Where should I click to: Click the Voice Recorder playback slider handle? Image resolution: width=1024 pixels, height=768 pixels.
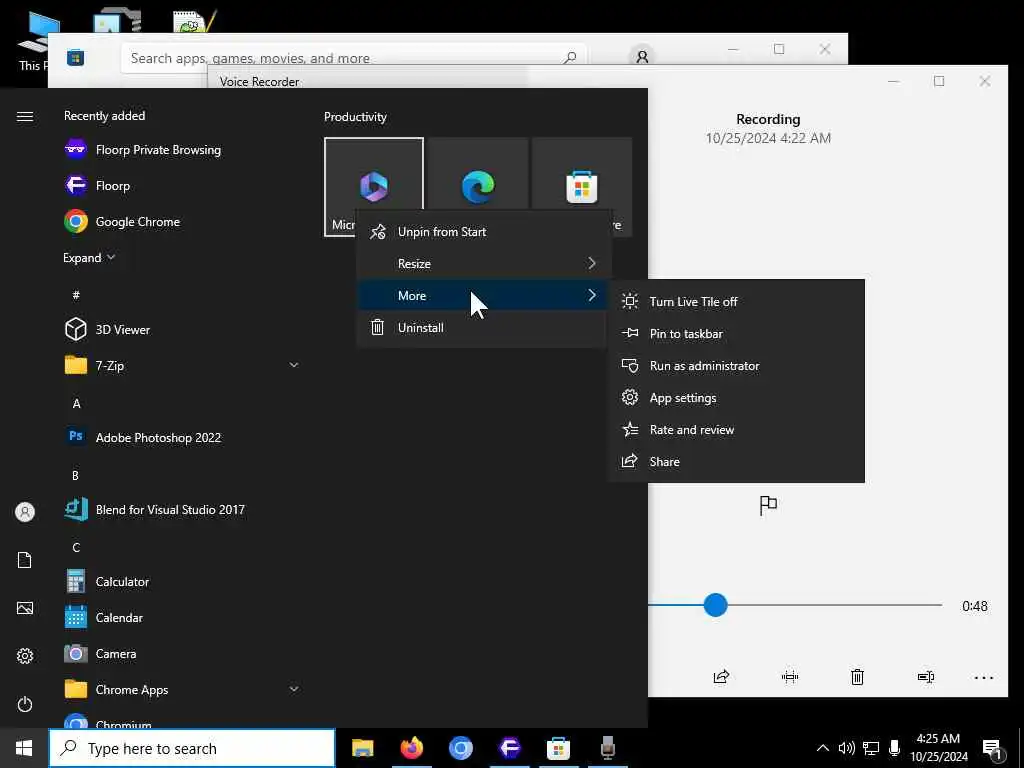pyautogui.click(x=716, y=605)
